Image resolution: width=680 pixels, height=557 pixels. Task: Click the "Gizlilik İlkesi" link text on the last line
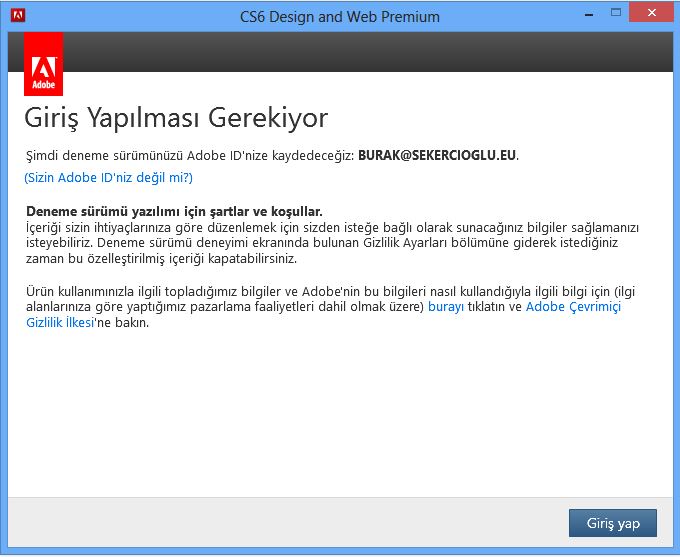coord(60,322)
